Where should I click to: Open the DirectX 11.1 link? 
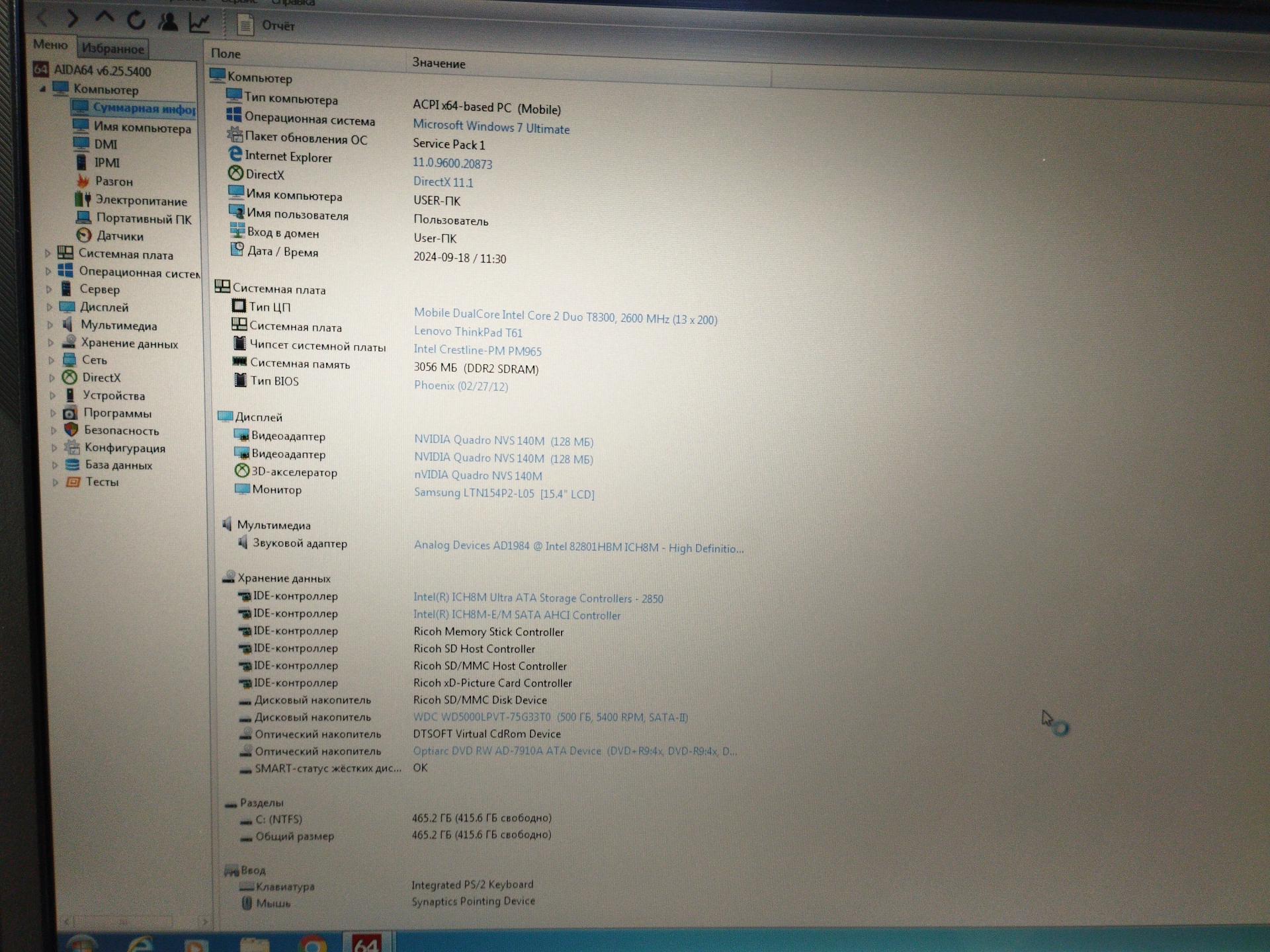(x=443, y=182)
